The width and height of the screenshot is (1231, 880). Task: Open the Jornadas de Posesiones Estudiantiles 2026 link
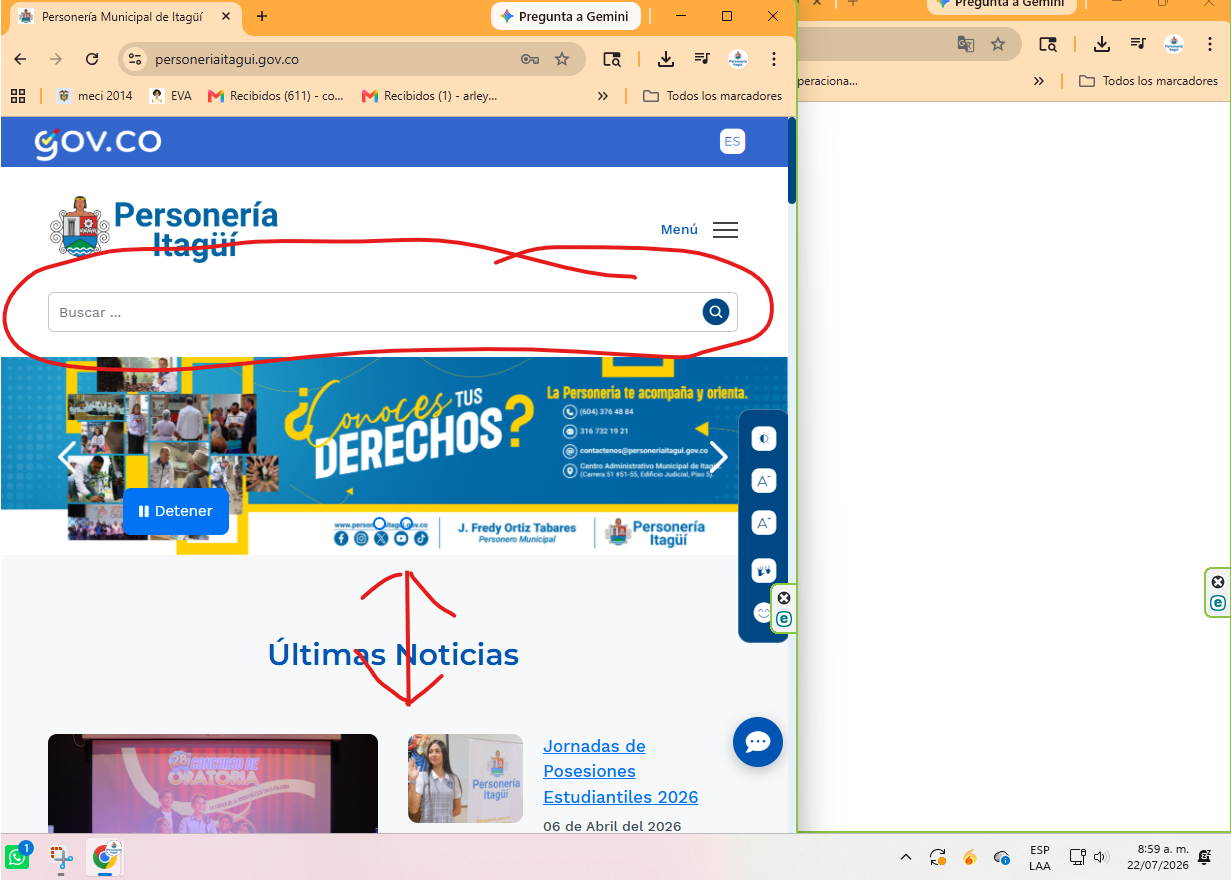620,771
